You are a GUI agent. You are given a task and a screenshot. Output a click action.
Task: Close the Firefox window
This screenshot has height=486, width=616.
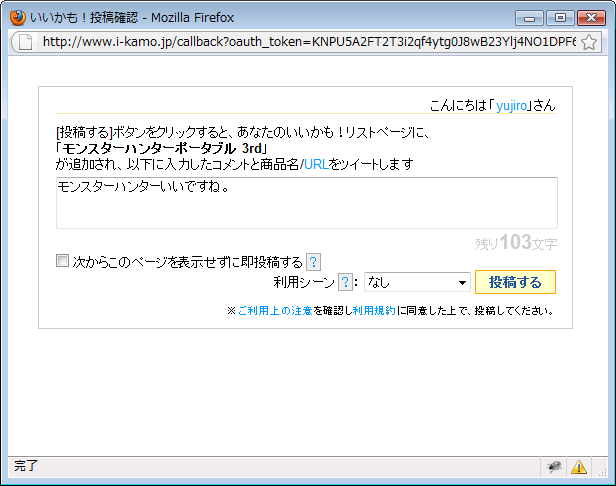[591, 18]
